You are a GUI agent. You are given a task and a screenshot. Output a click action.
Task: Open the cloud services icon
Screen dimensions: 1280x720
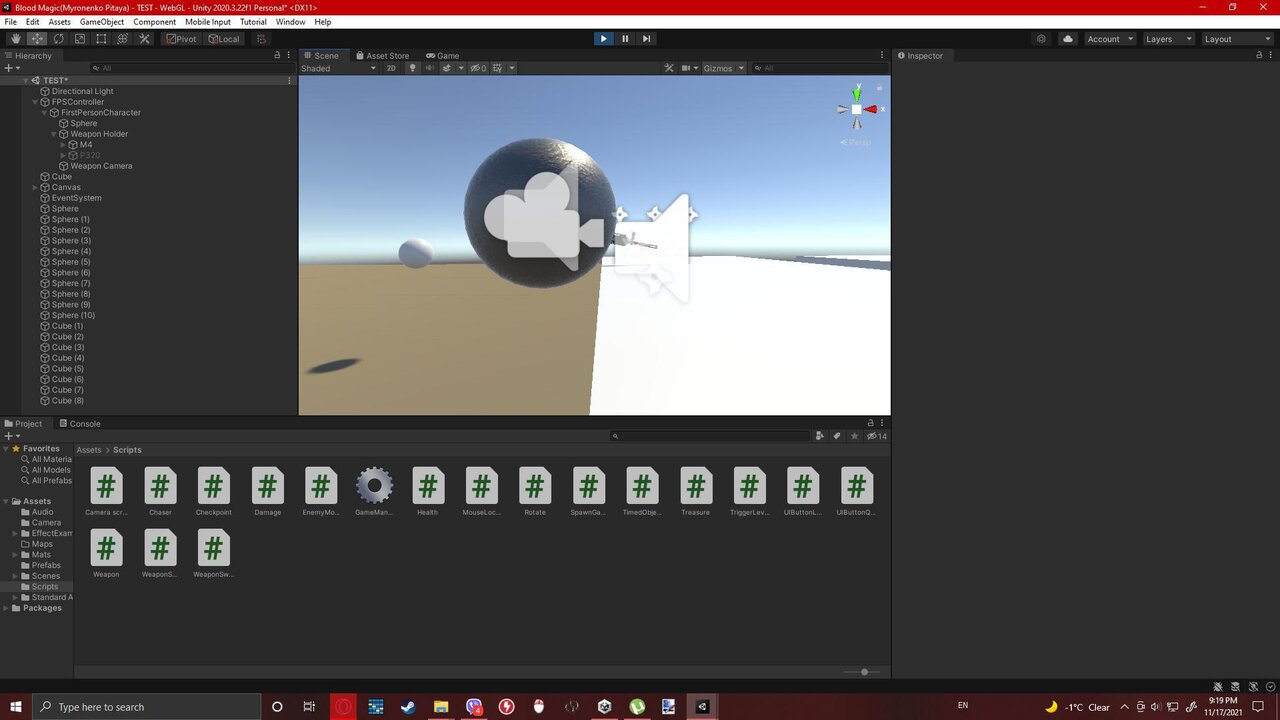(1068, 39)
